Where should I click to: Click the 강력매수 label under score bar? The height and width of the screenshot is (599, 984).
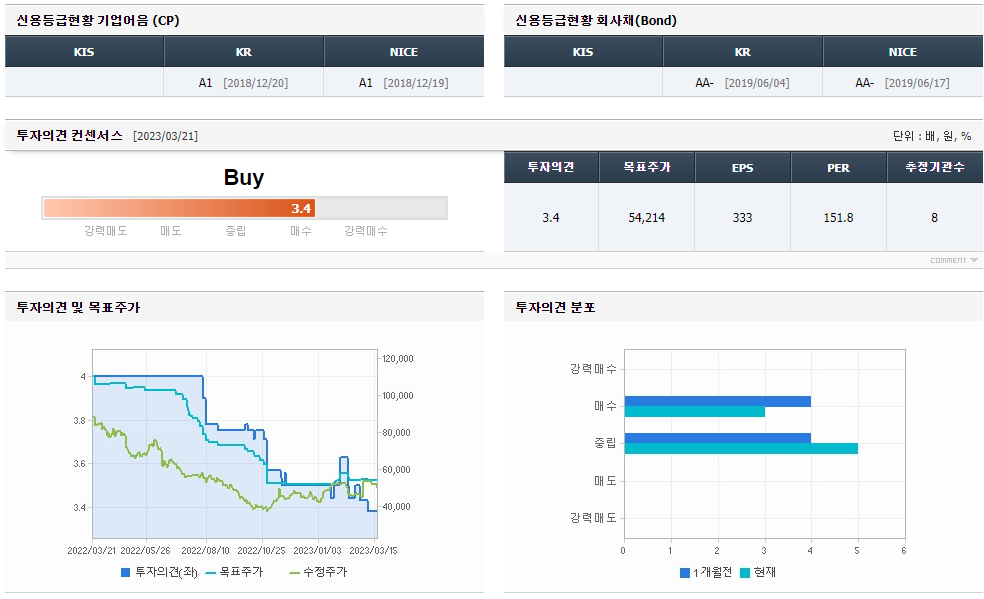366,231
